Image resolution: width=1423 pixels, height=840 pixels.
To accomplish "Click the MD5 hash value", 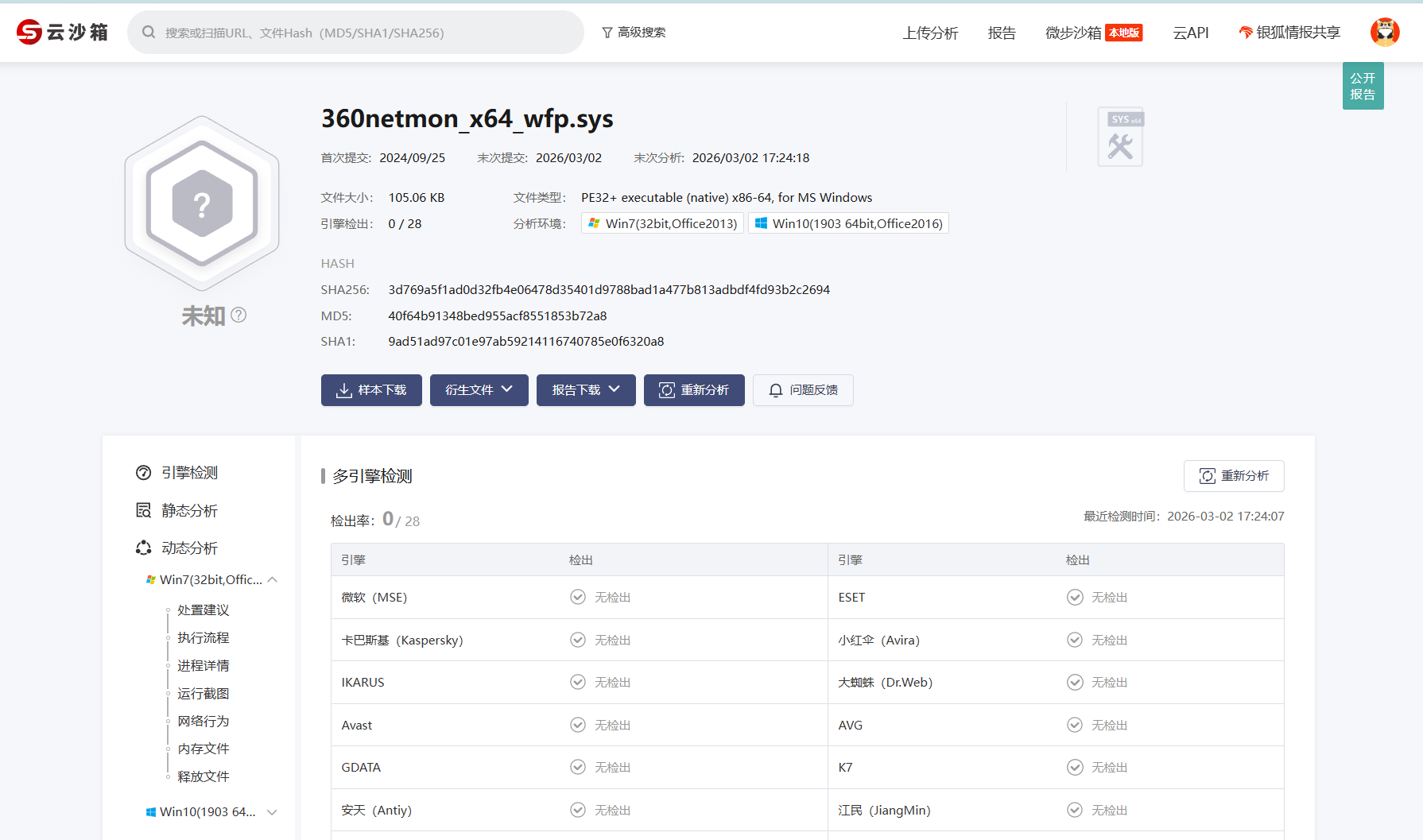I will 498,316.
